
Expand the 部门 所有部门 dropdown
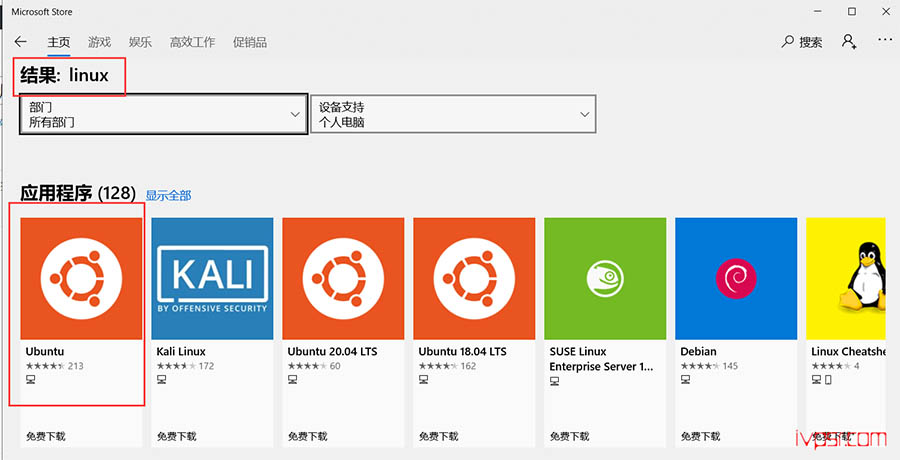click(x=164, y=114)
